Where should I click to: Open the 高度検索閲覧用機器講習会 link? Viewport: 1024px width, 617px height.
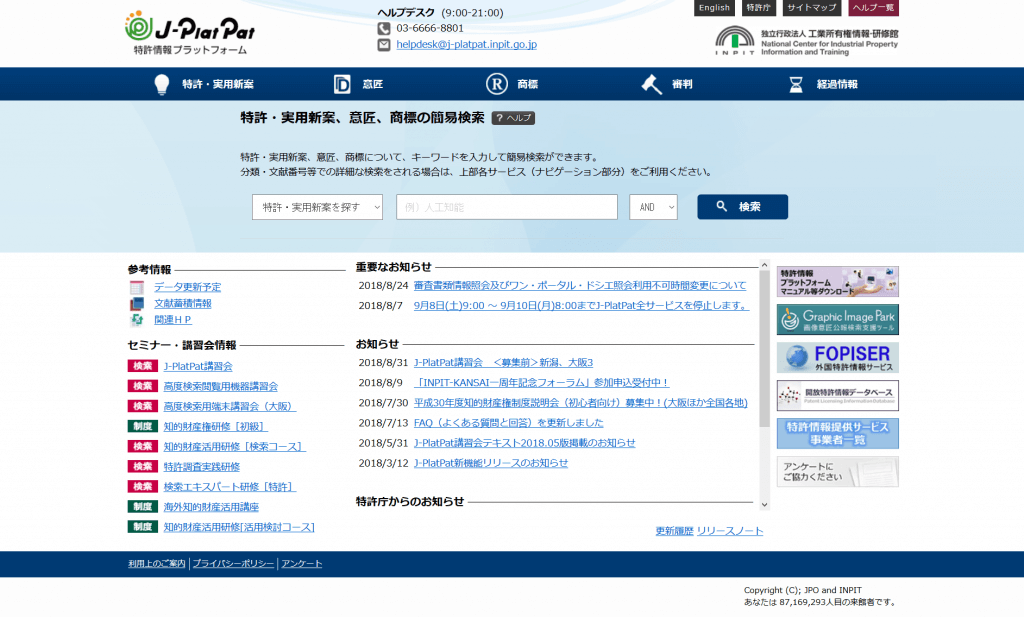click(221, 387)
